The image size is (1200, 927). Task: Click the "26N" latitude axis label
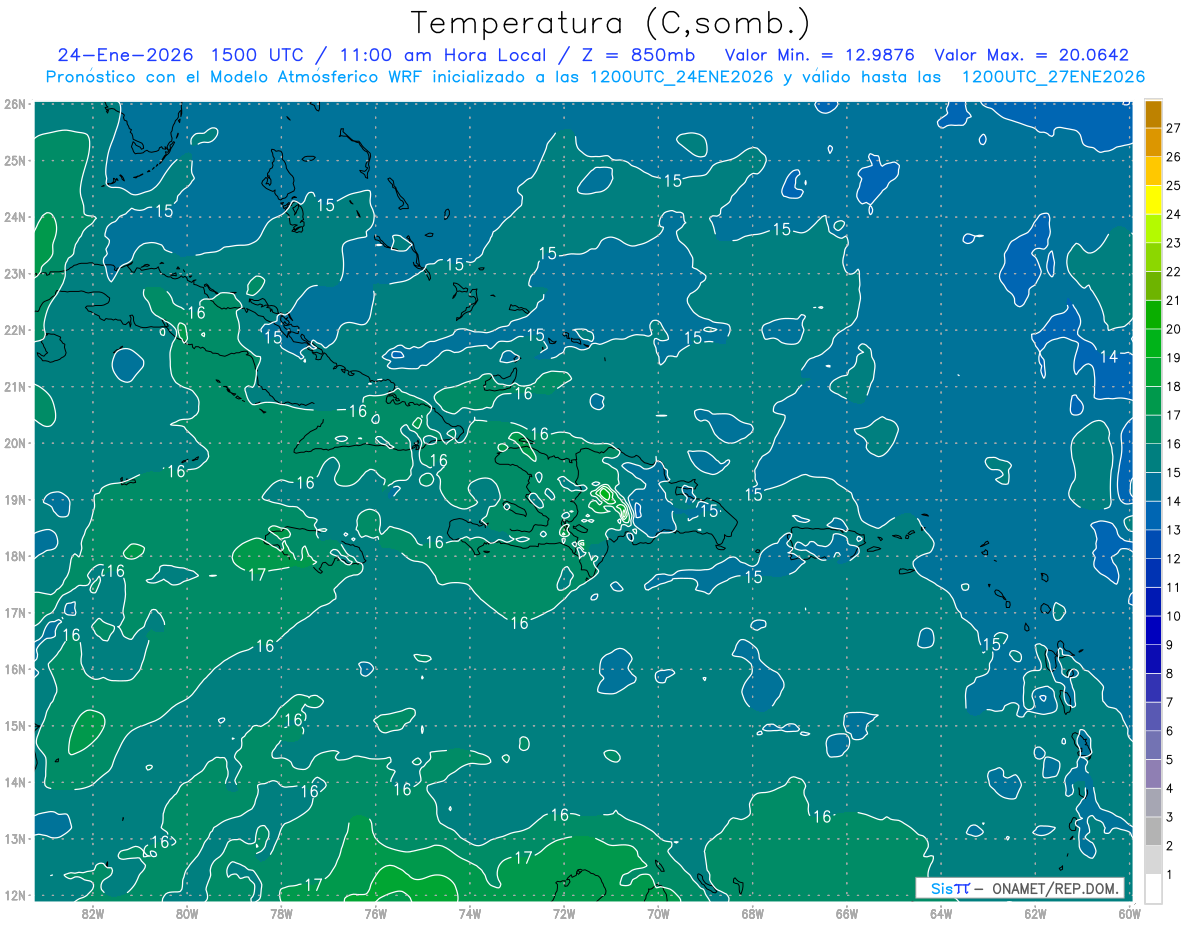point(14,104)
